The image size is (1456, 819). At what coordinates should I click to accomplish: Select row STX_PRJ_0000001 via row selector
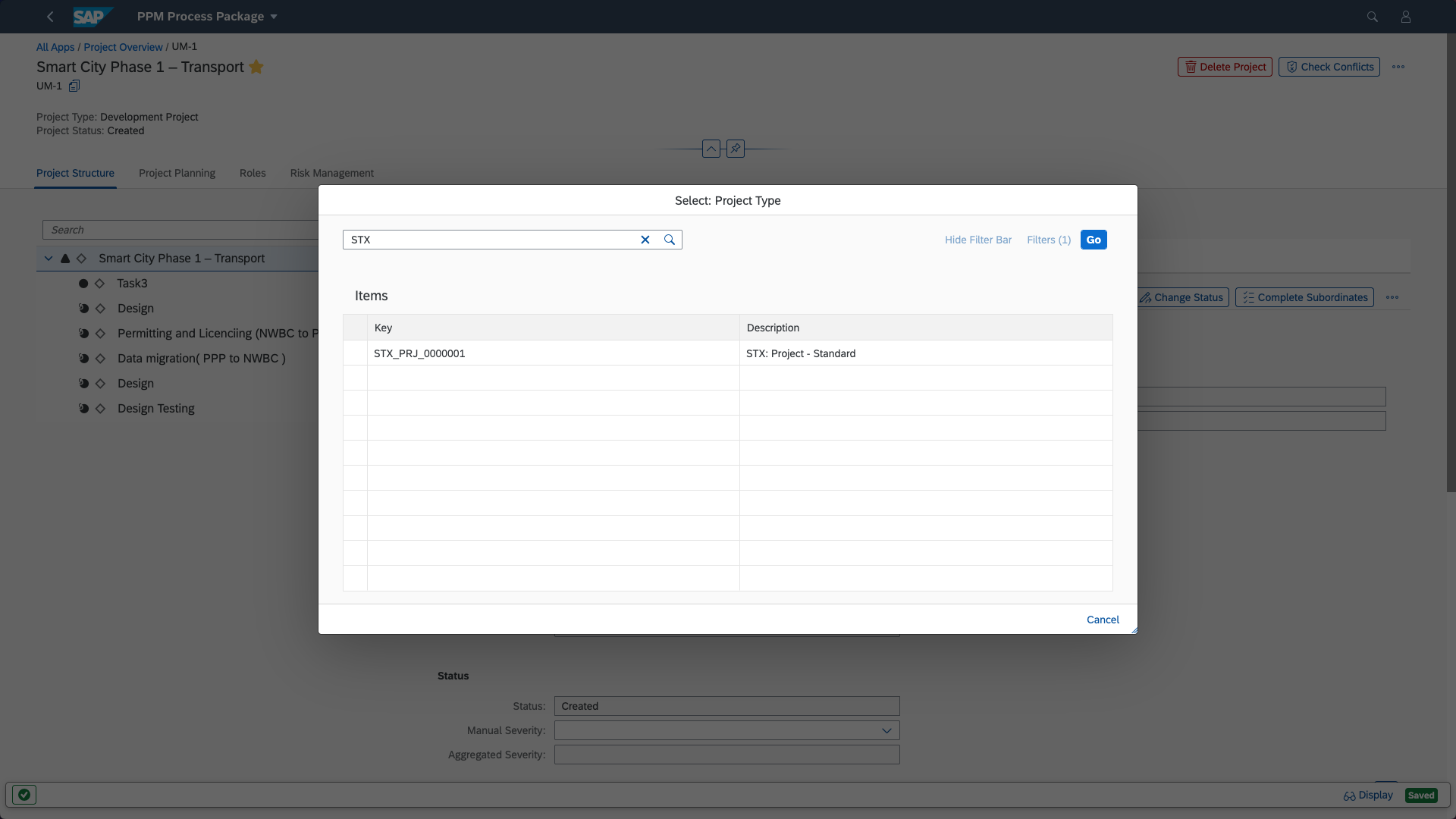coord(355,353)
